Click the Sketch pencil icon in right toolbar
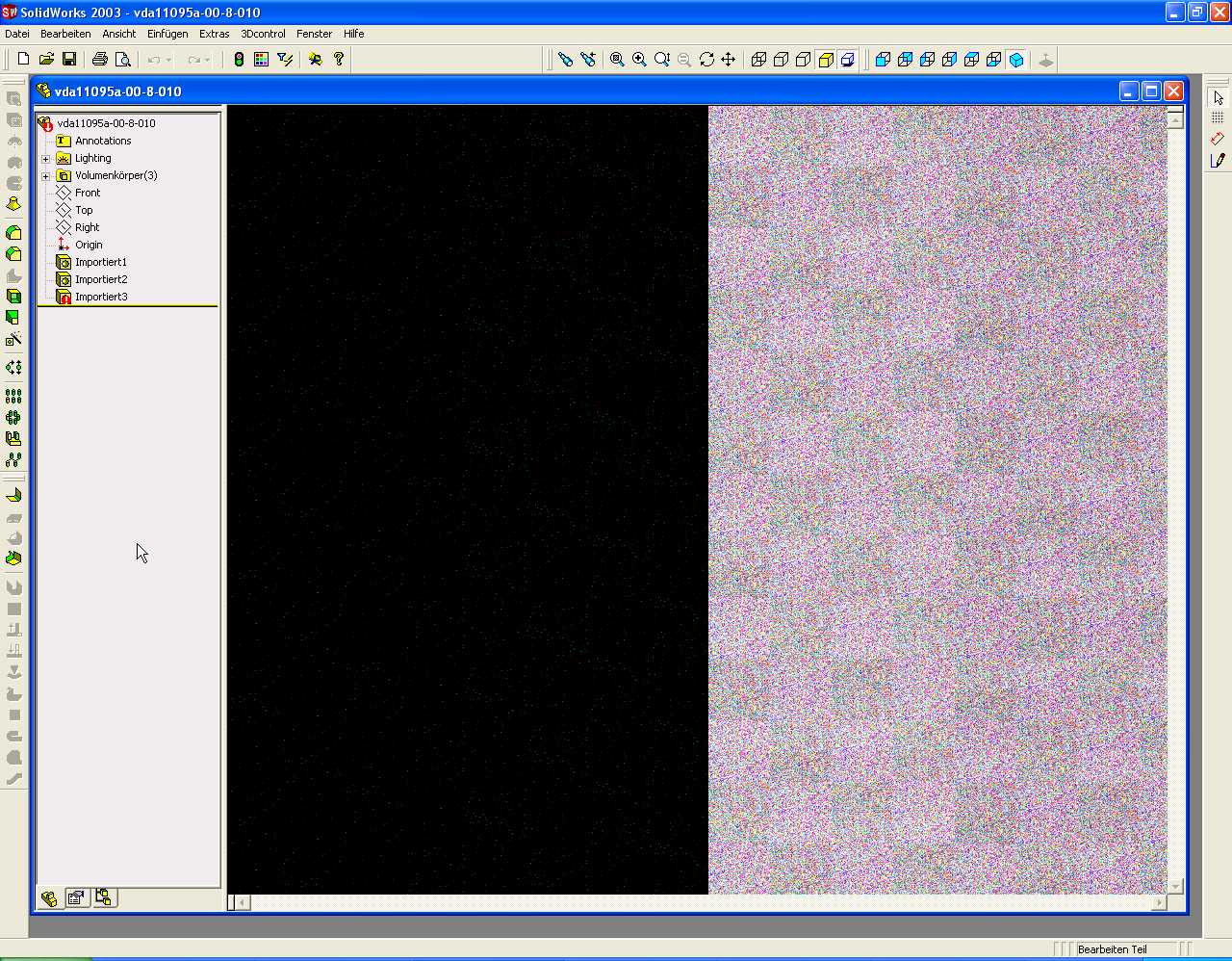 (1218, 160)
